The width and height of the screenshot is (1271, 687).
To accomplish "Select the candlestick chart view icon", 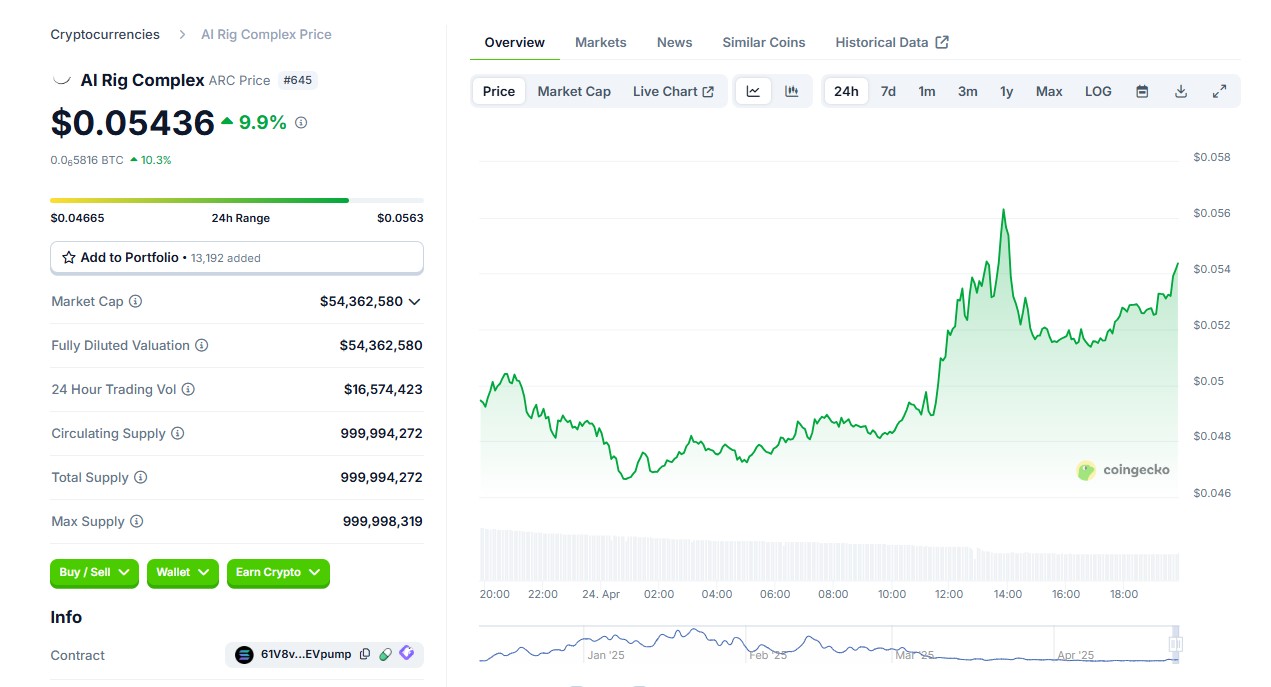I will 792,91.
